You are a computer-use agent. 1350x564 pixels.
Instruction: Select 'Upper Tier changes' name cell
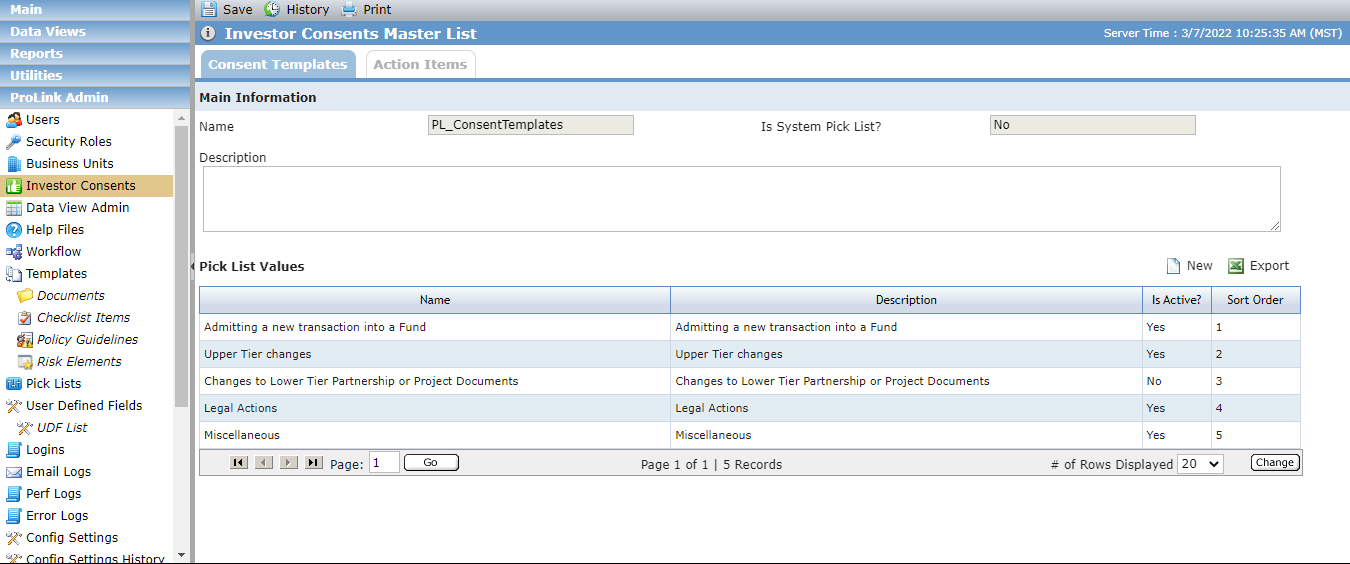coord(435,354)
